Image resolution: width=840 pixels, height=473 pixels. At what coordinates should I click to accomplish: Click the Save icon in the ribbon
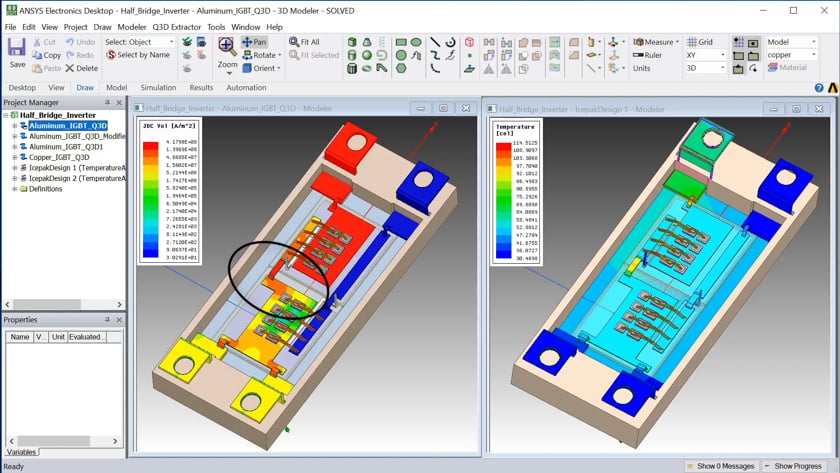(x=17, y=47)
